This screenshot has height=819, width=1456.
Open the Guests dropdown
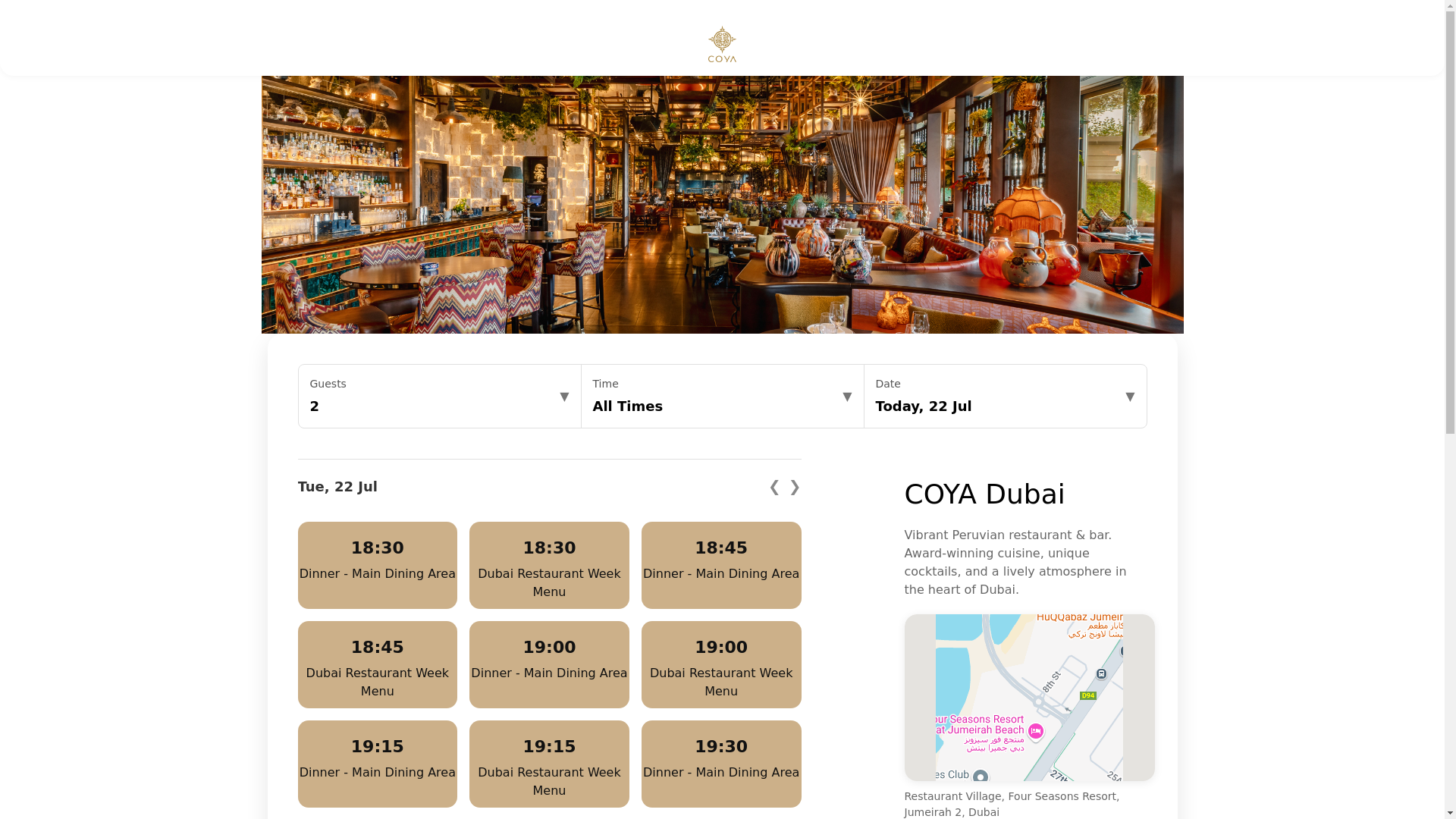439,396
